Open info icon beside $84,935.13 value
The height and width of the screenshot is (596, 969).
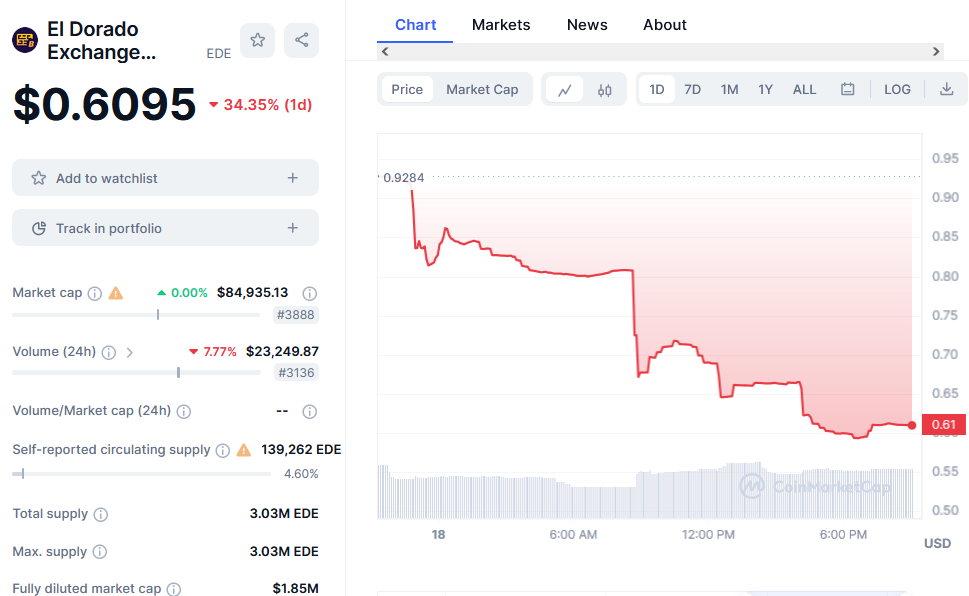(x=310, y=293)
